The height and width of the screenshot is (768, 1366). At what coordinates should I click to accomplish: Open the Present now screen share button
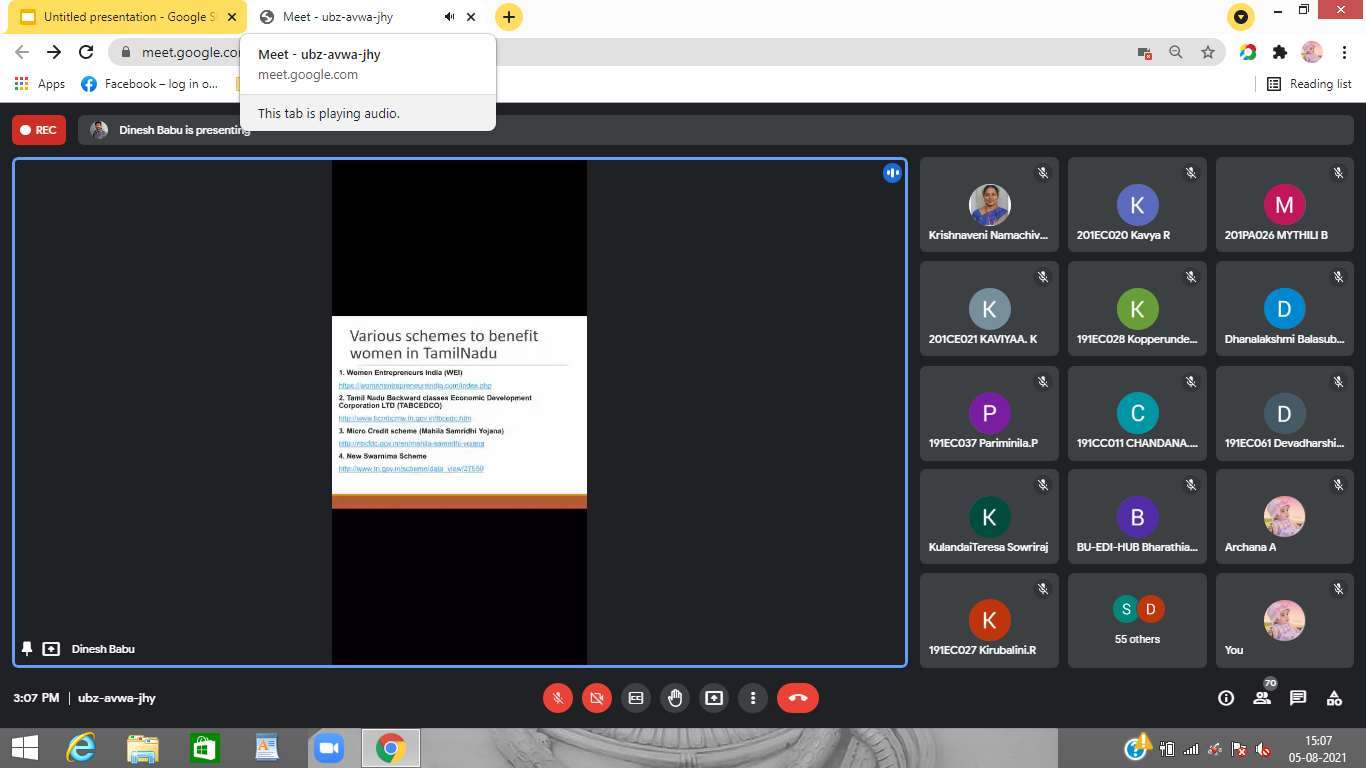coord(714,698)
